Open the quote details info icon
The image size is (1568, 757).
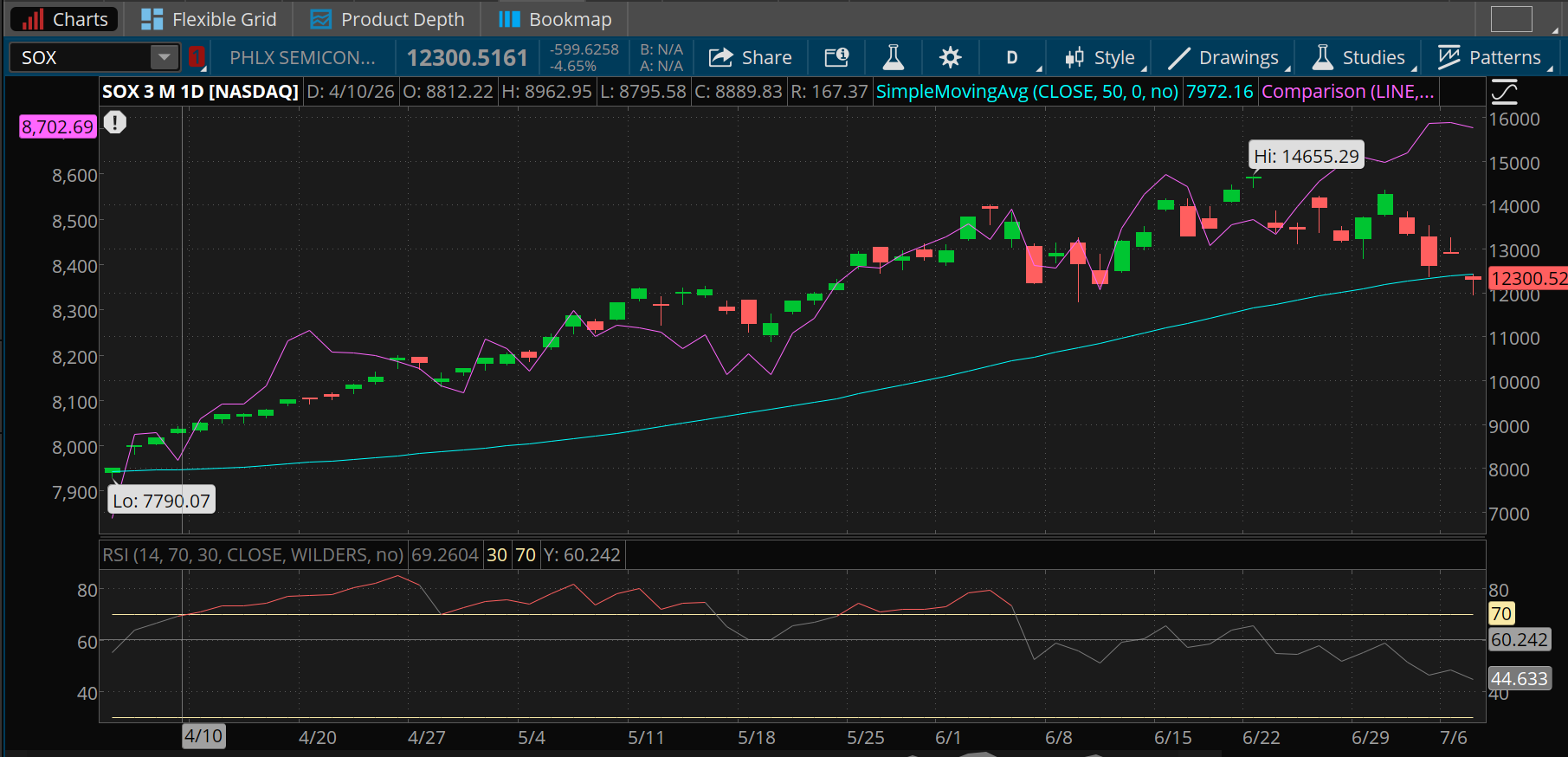(x=836, y=58)
